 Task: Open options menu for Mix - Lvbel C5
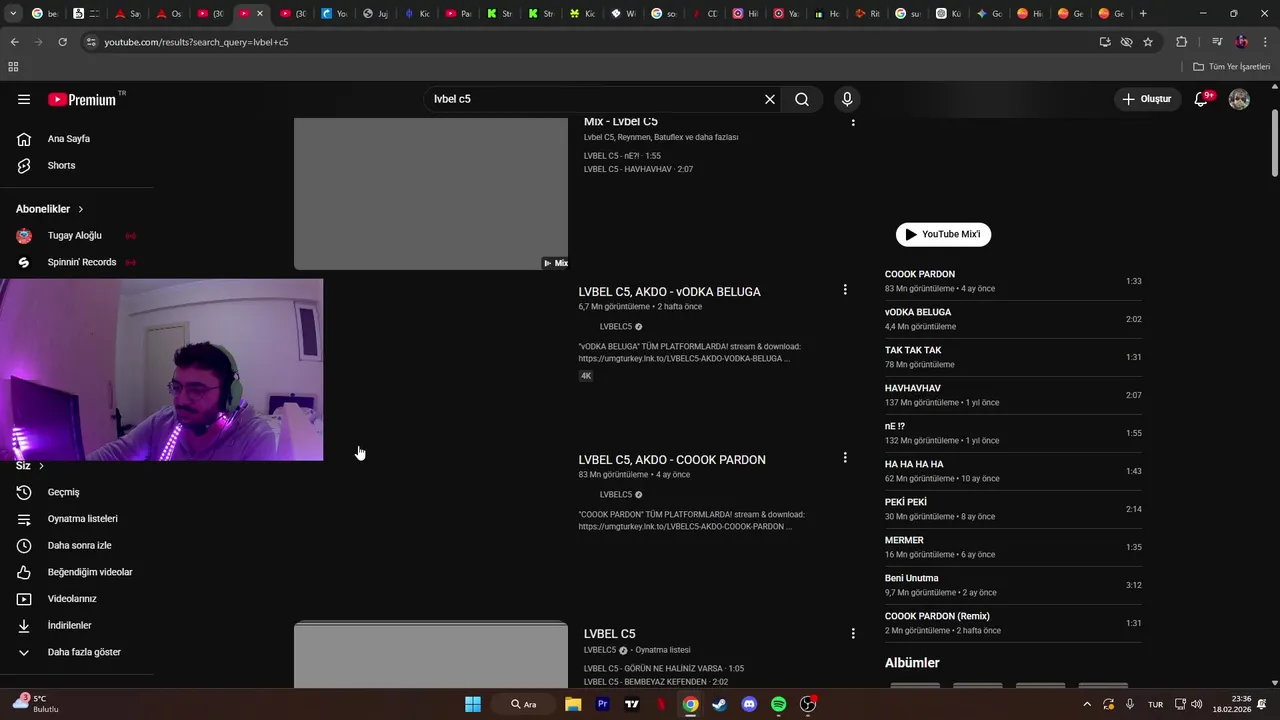(x=853, y=122)
